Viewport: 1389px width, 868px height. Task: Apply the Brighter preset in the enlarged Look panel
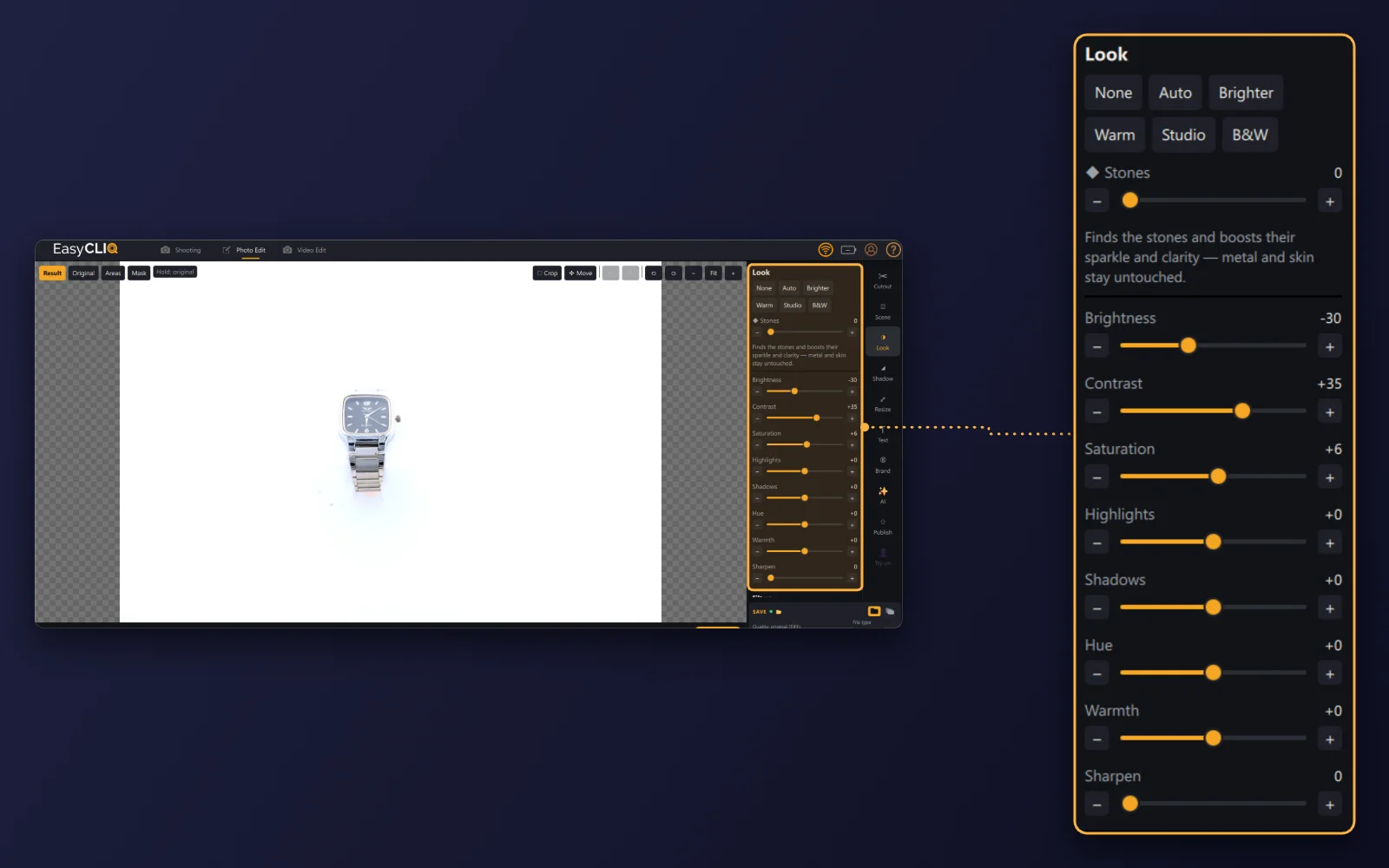click(x=1246, y=93)
